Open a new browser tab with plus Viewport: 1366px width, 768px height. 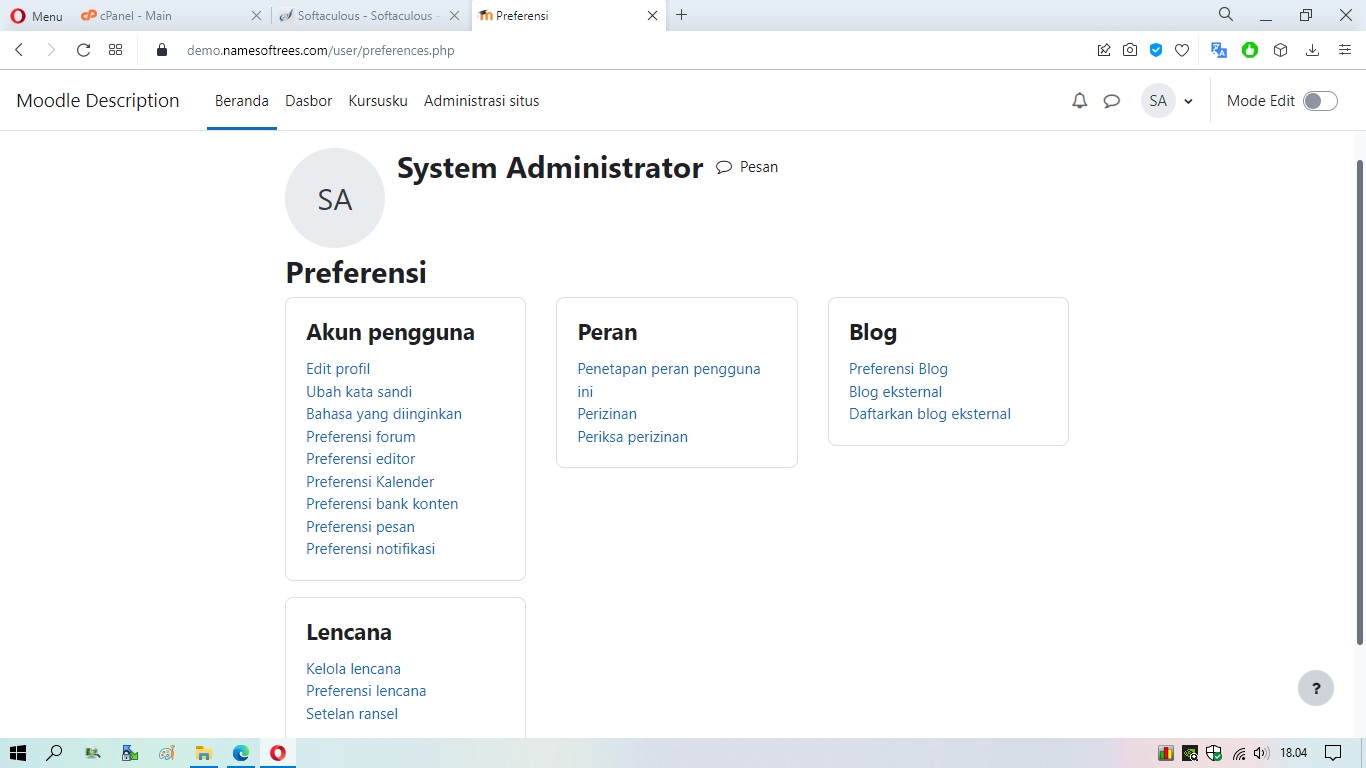[682, 15]
